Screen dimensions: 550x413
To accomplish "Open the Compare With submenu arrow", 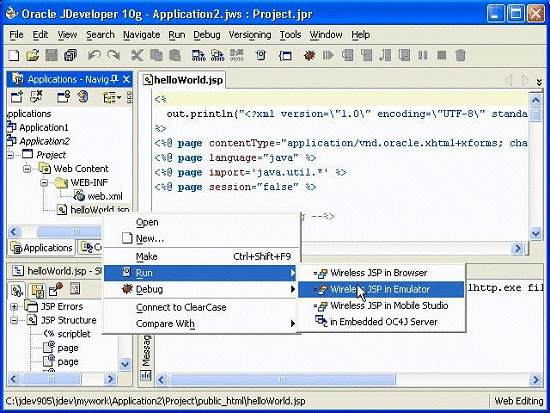I will tap(292, 324).
